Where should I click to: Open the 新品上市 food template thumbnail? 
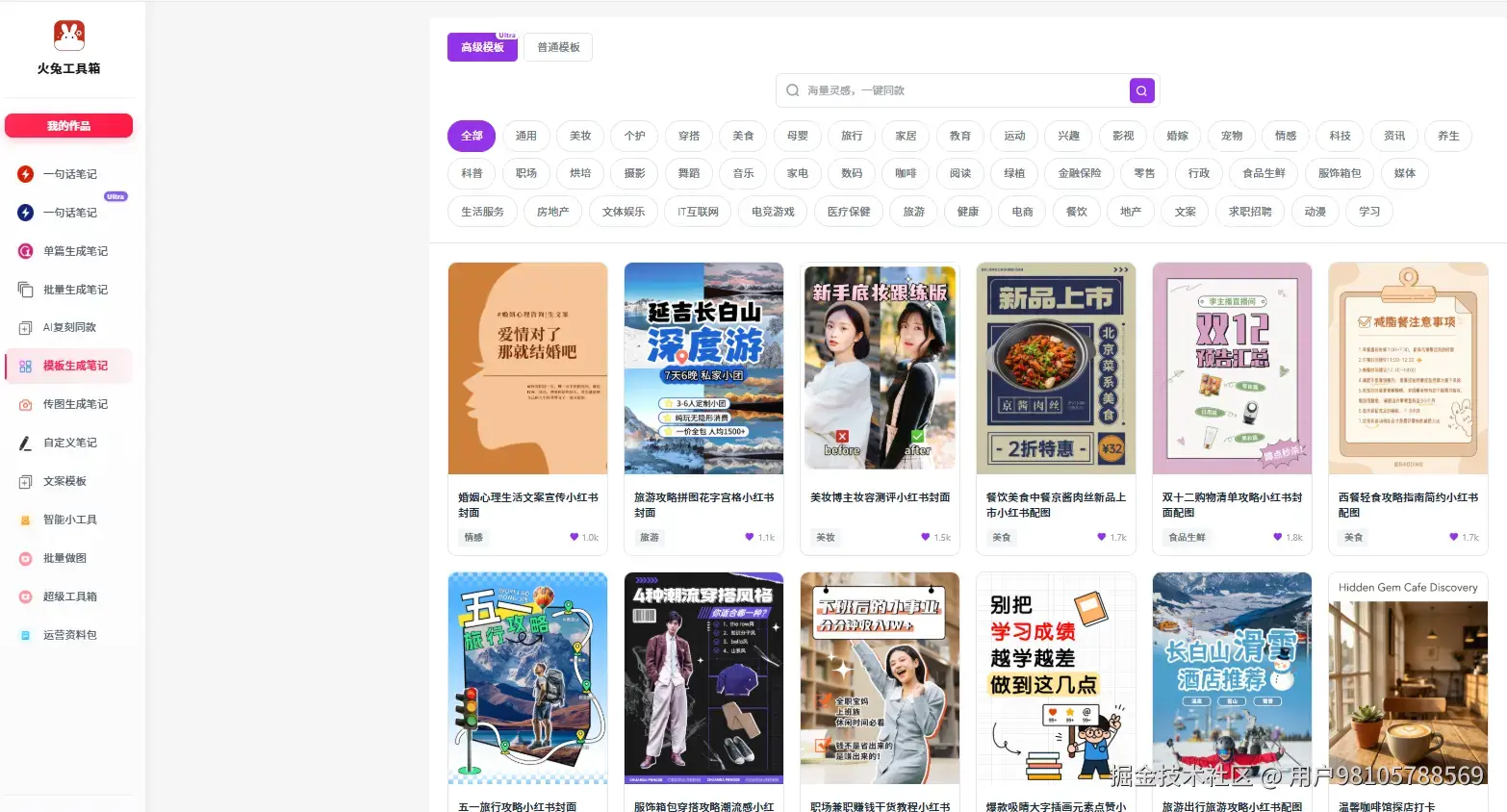click(1056, 368)
